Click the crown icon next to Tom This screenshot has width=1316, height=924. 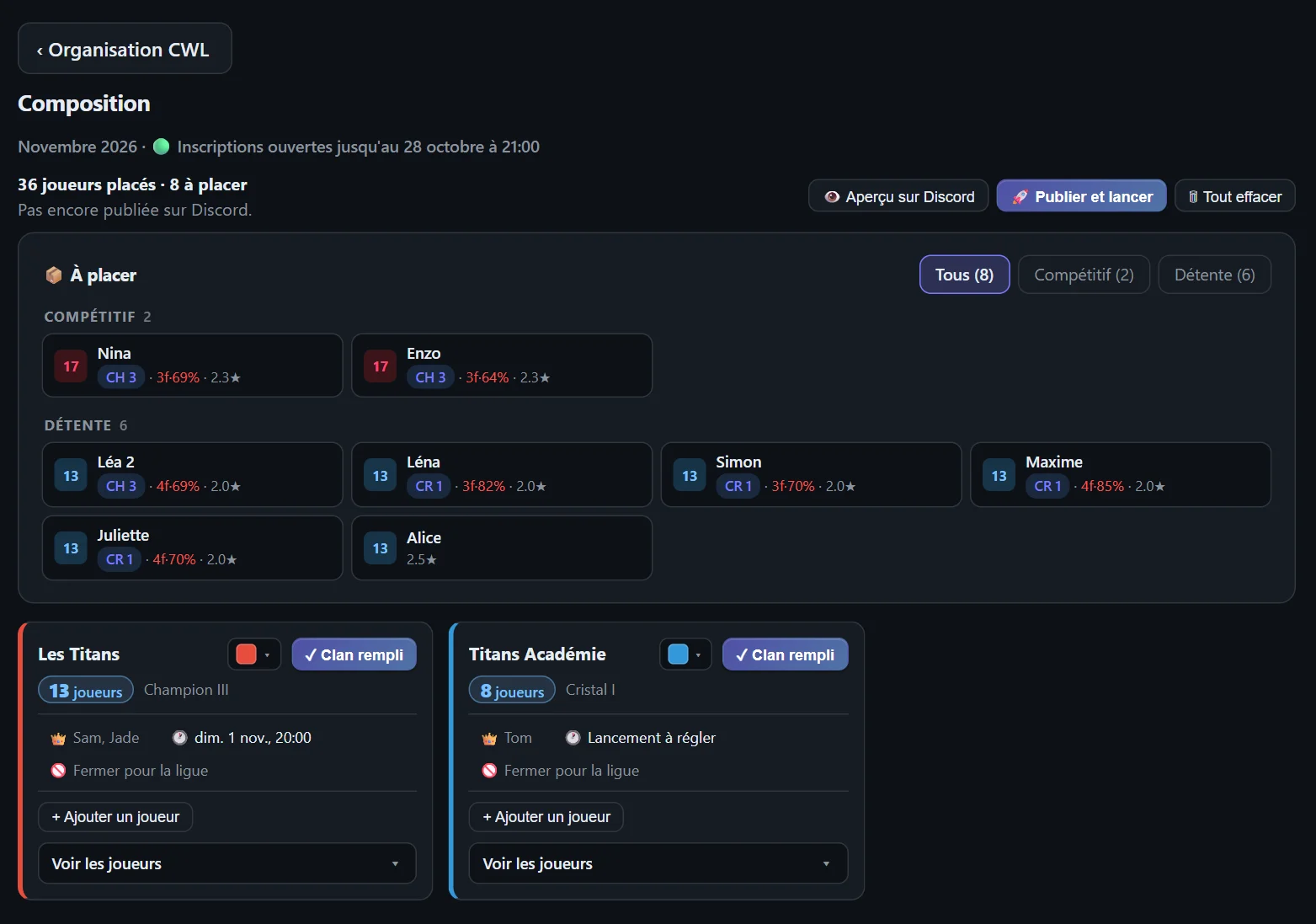pos(489,739)
